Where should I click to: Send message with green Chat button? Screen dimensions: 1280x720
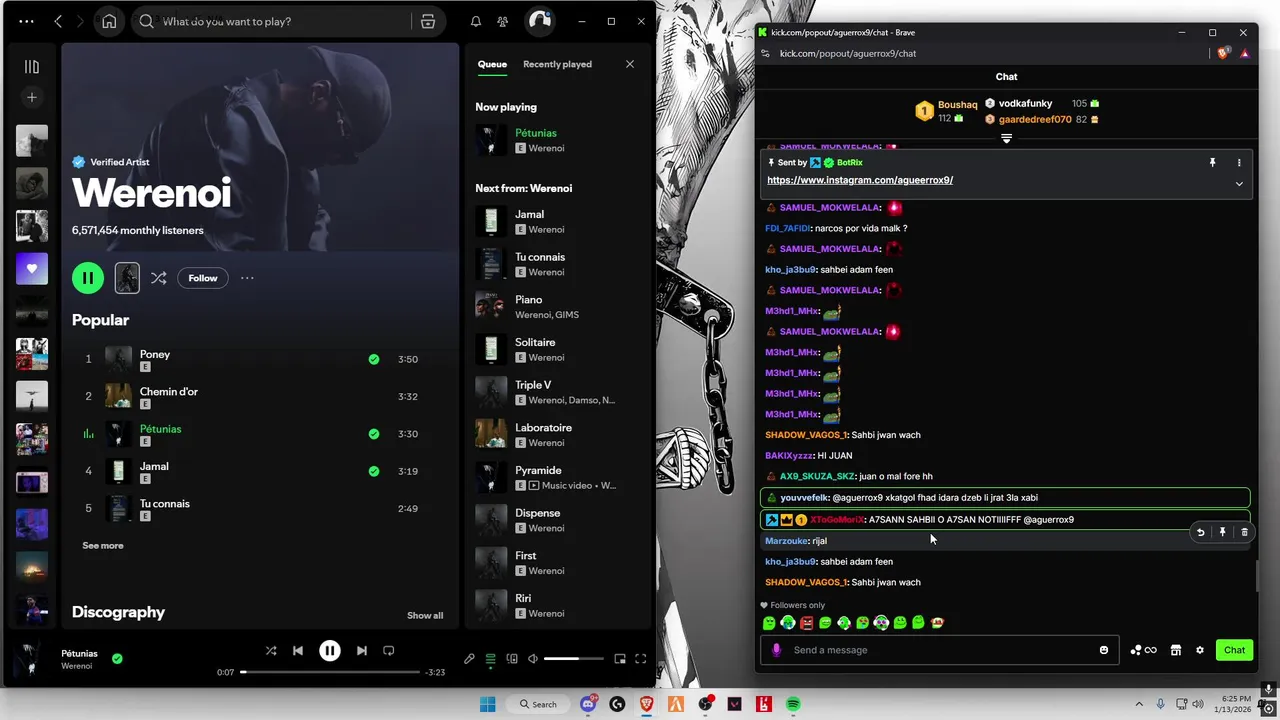(x=1234, y=650)
